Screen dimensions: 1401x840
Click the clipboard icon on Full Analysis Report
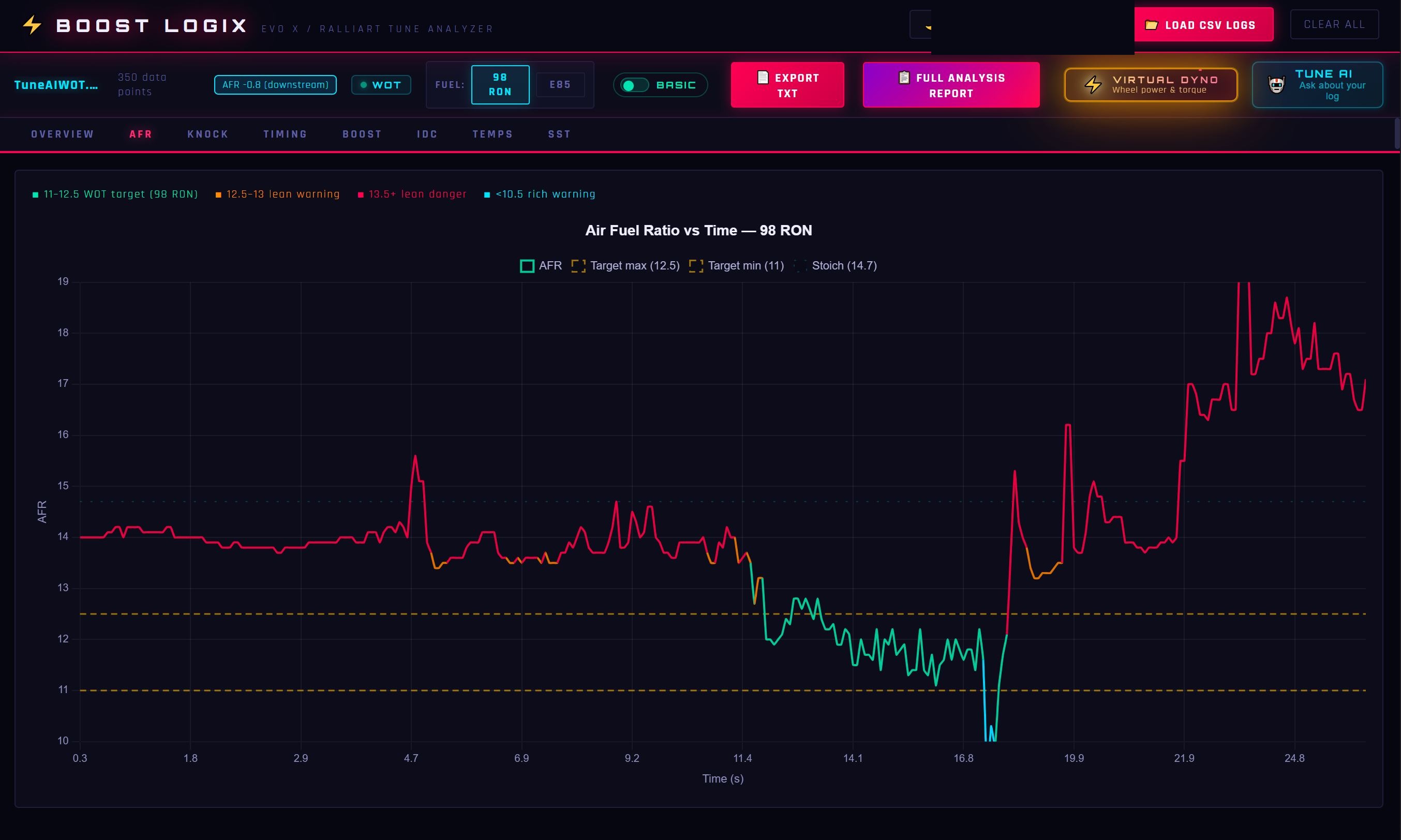tap(904, 77)
